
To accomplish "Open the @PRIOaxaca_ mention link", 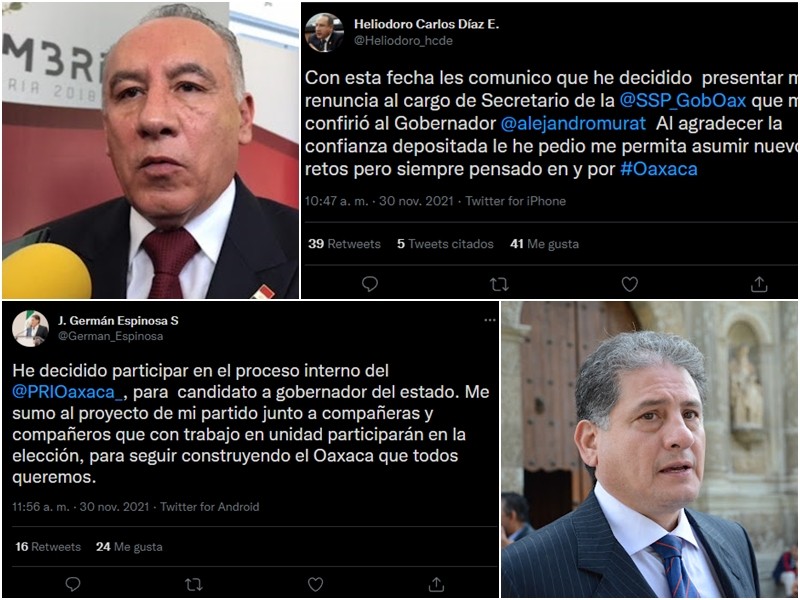I will tap(68, 392).
